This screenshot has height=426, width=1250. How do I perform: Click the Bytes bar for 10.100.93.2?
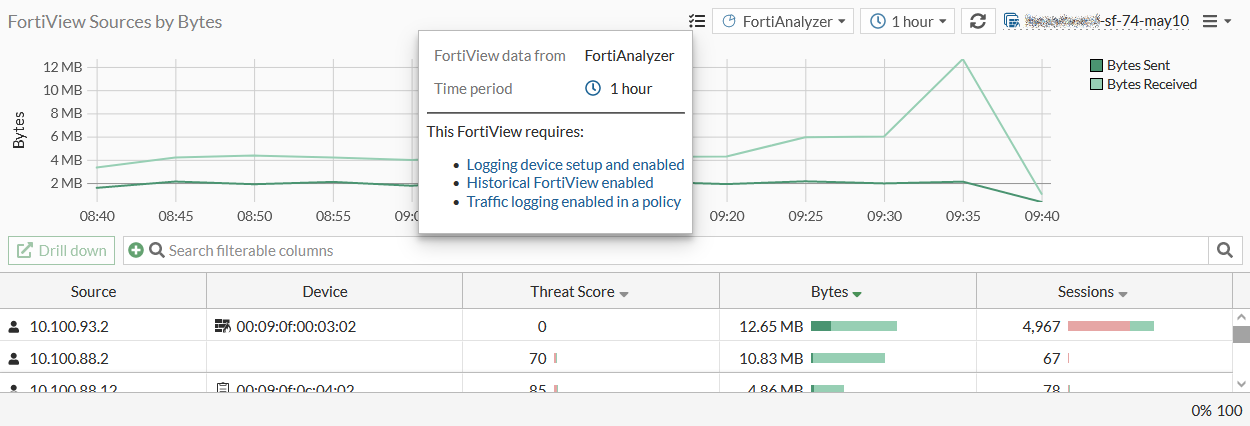click(x=853, y=326)
